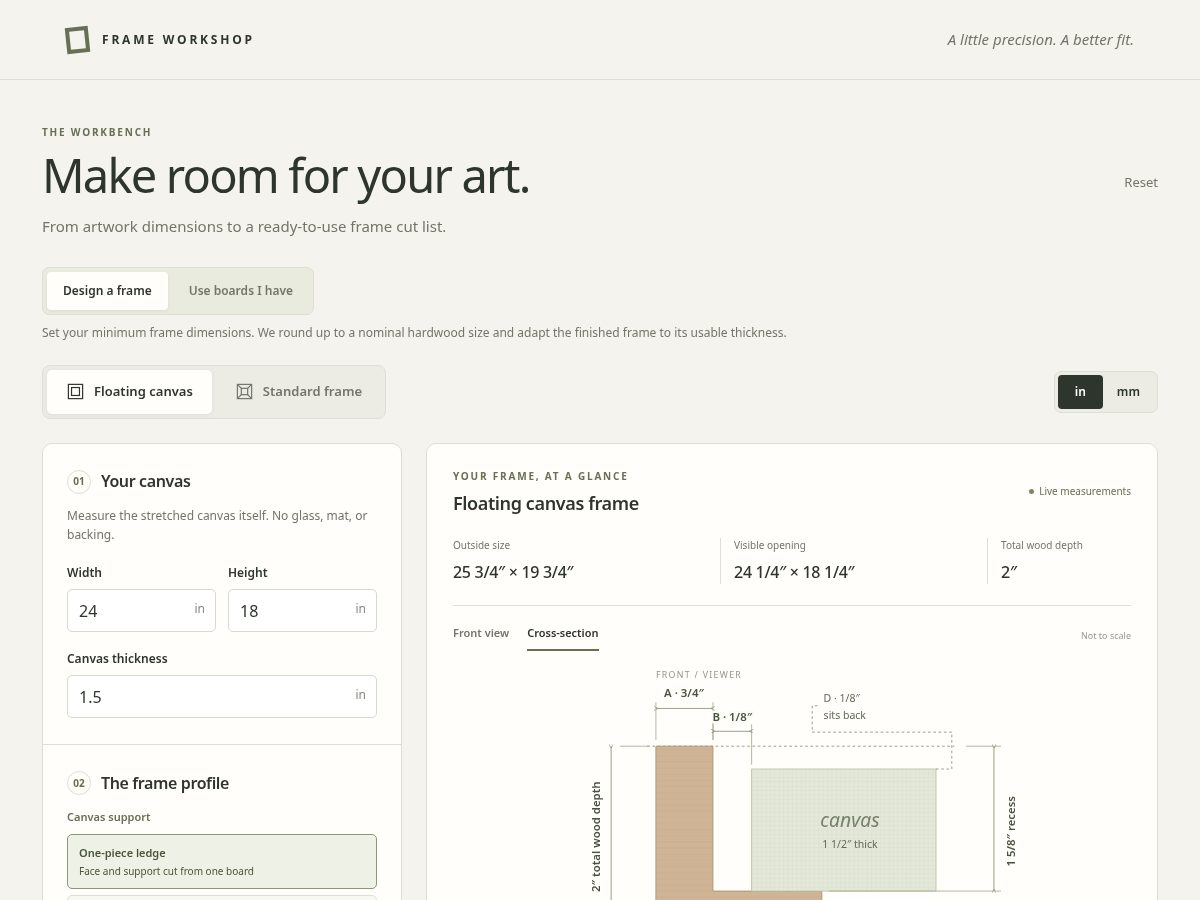Screen dimensions: 1200x900
Task: Reset the workbench settings
Action: [1141, 182]
